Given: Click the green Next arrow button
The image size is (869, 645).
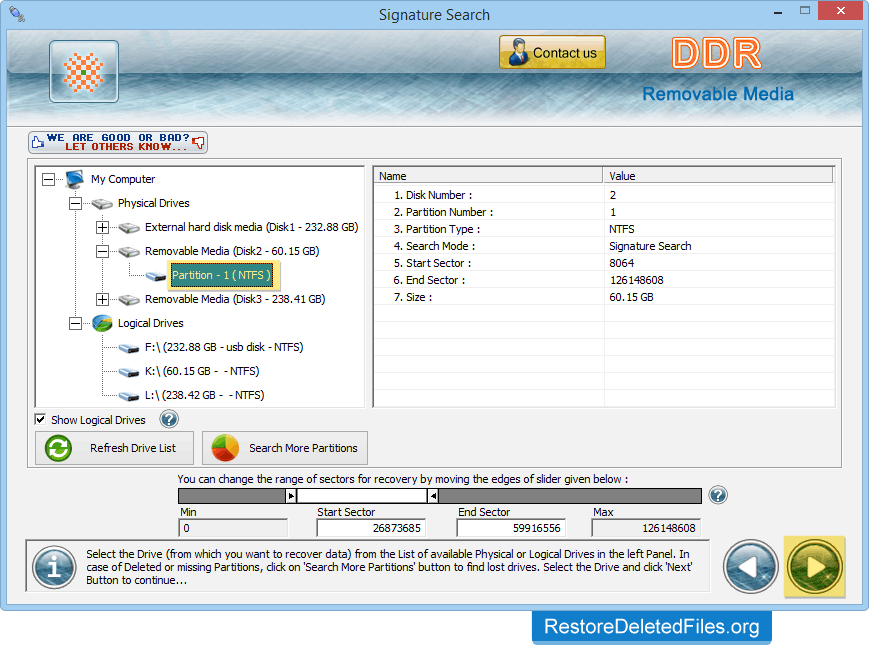Looking at the screenshot, I should pos(815,567).
